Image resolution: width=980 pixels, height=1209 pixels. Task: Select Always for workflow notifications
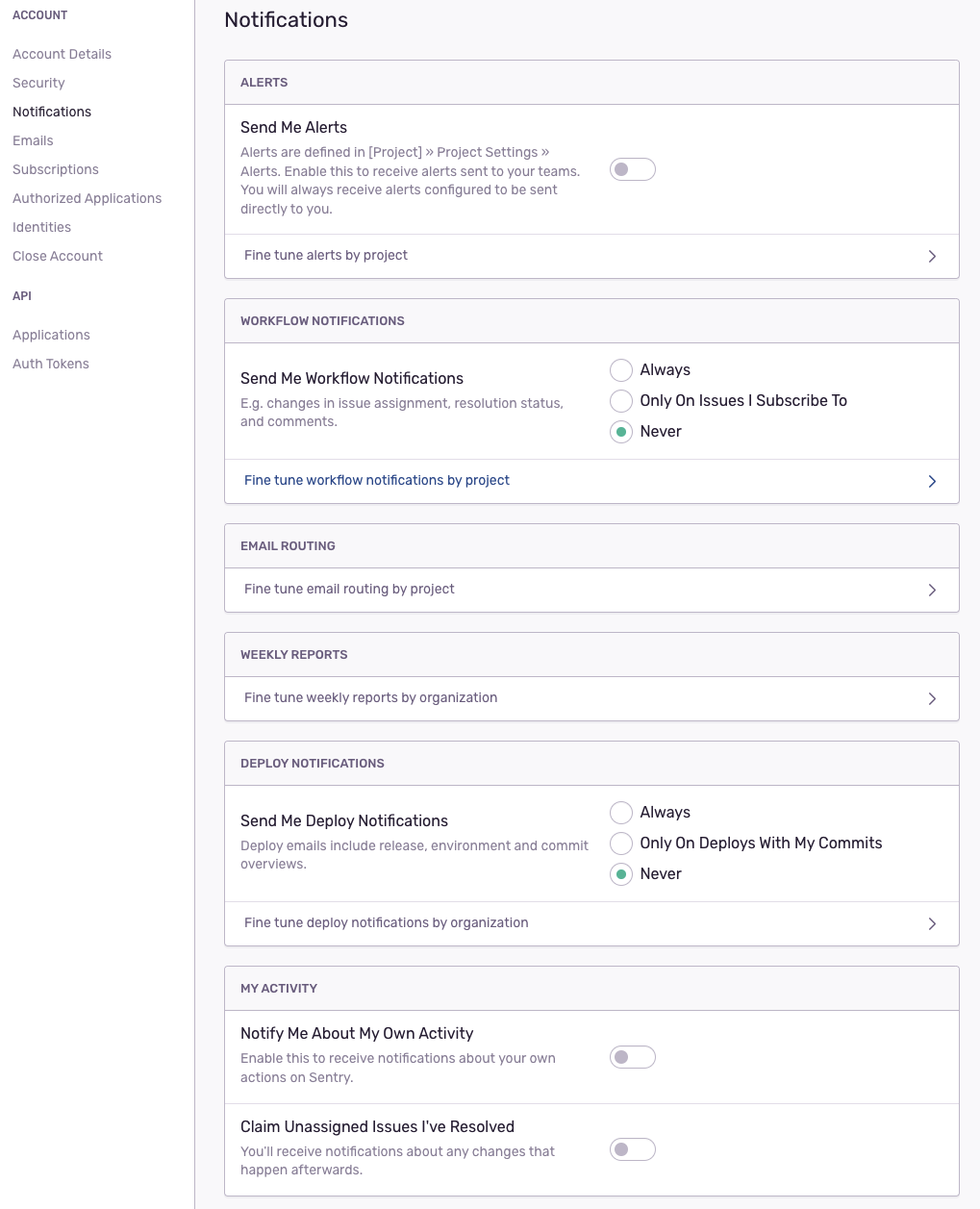[x=620, y=369]
